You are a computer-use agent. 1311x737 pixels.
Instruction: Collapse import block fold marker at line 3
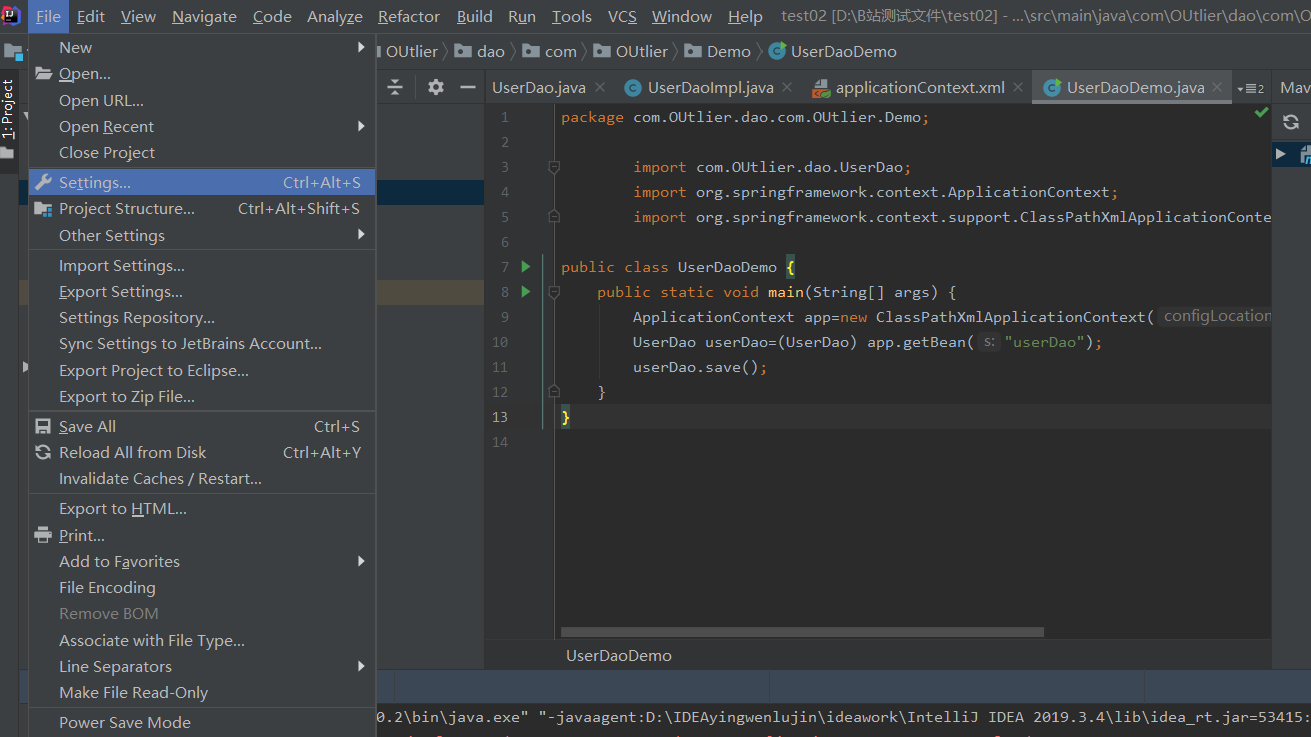(554, 167)
